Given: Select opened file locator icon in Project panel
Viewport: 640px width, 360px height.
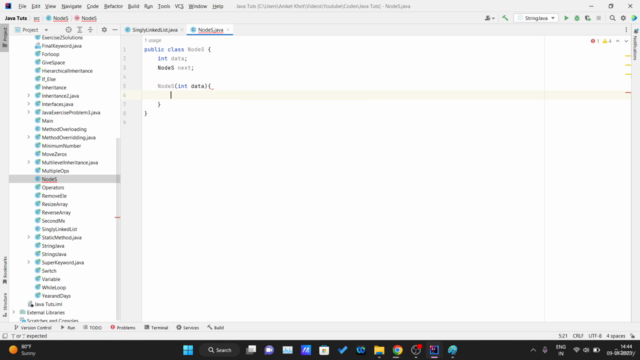Looking at the screenshot, I should point(69,30).
